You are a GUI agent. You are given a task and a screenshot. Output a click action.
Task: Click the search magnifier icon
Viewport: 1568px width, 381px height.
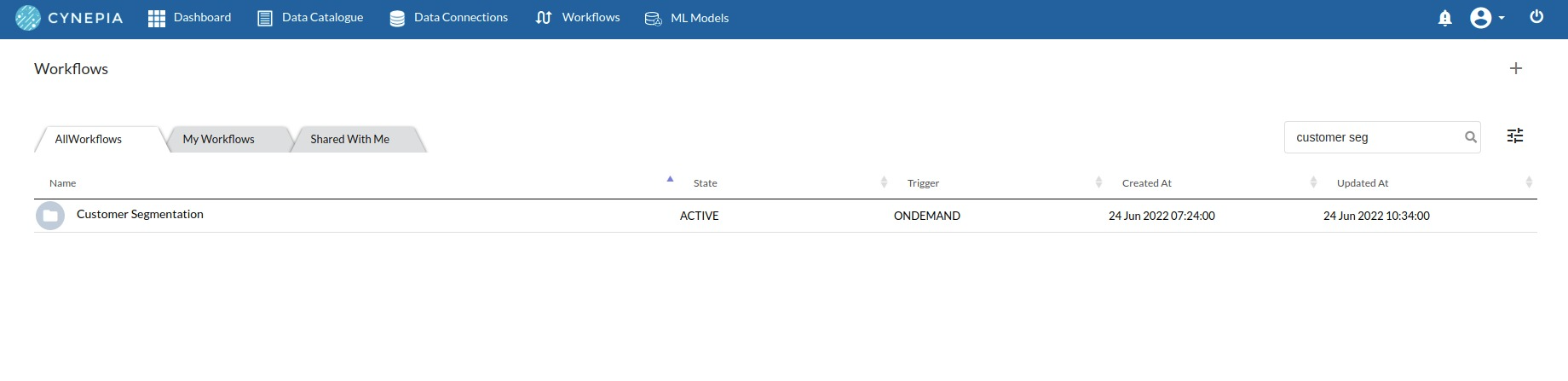click(x=1470, y=137)
